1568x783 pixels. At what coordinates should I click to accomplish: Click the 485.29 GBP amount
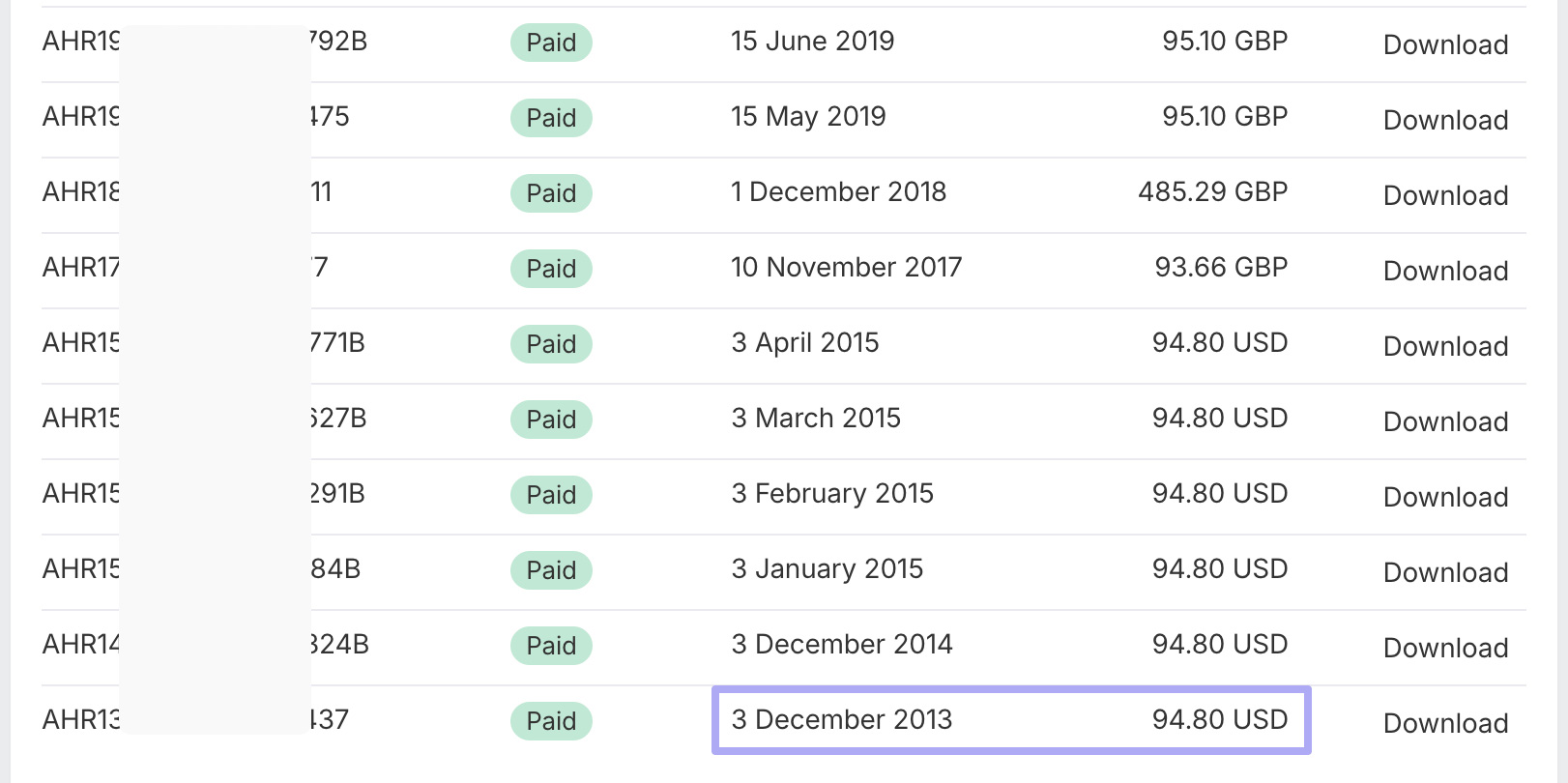pyautogui.click(x=1212, y=191)
